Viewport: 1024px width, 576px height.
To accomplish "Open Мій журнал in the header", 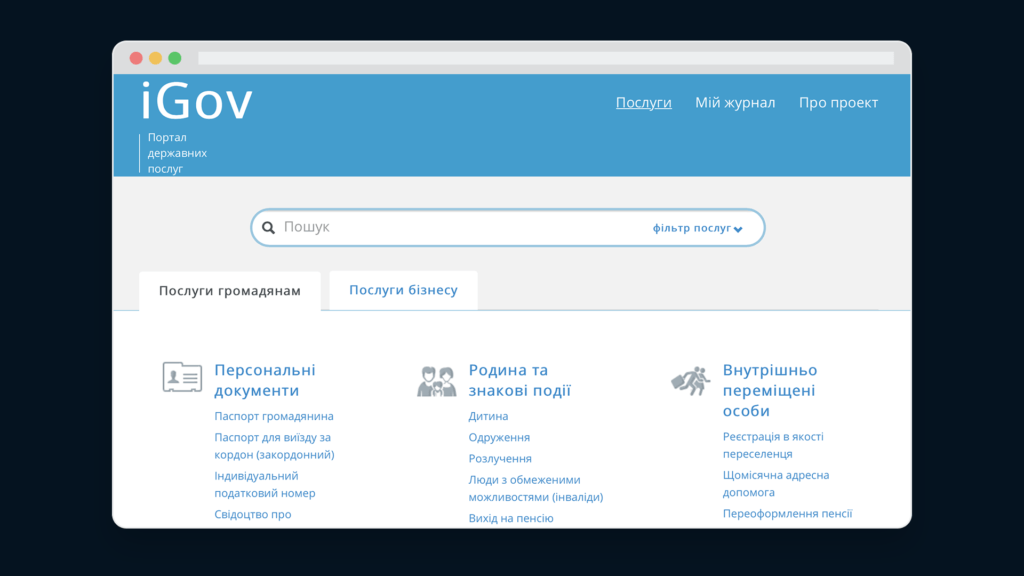I will pos(735,103).
